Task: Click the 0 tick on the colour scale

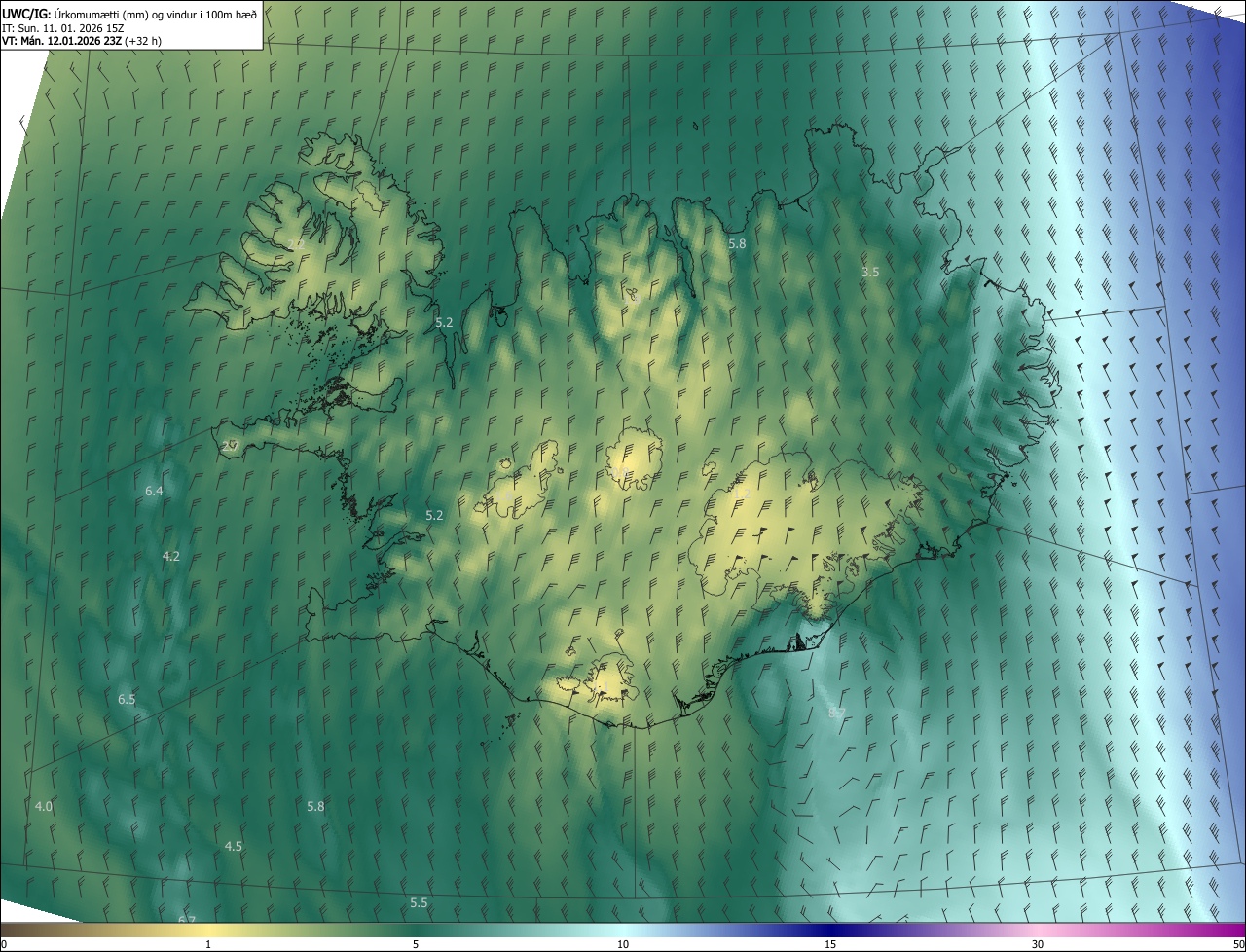Action: [4, 944]
